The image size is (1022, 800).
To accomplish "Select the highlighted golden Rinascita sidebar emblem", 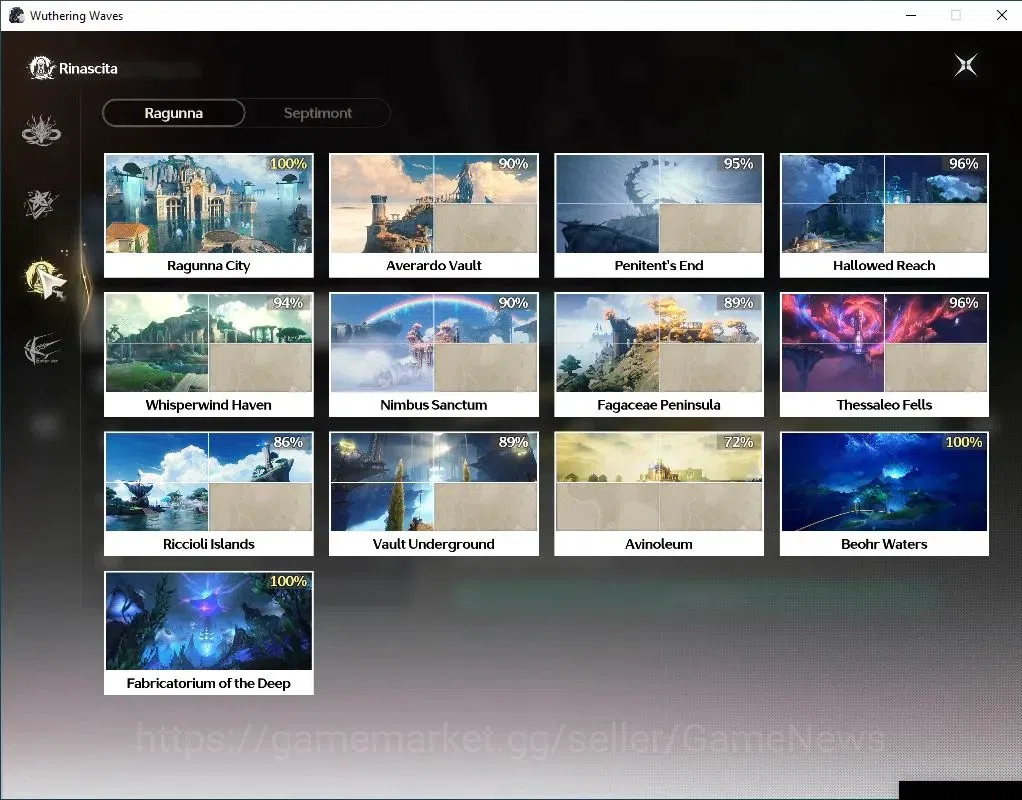I will pos(44,278).
